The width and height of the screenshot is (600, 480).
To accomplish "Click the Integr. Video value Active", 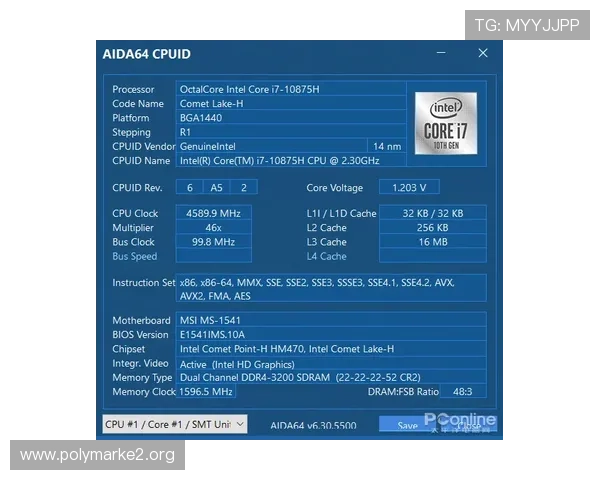I will pyautogui.click(x=331, y=364).
